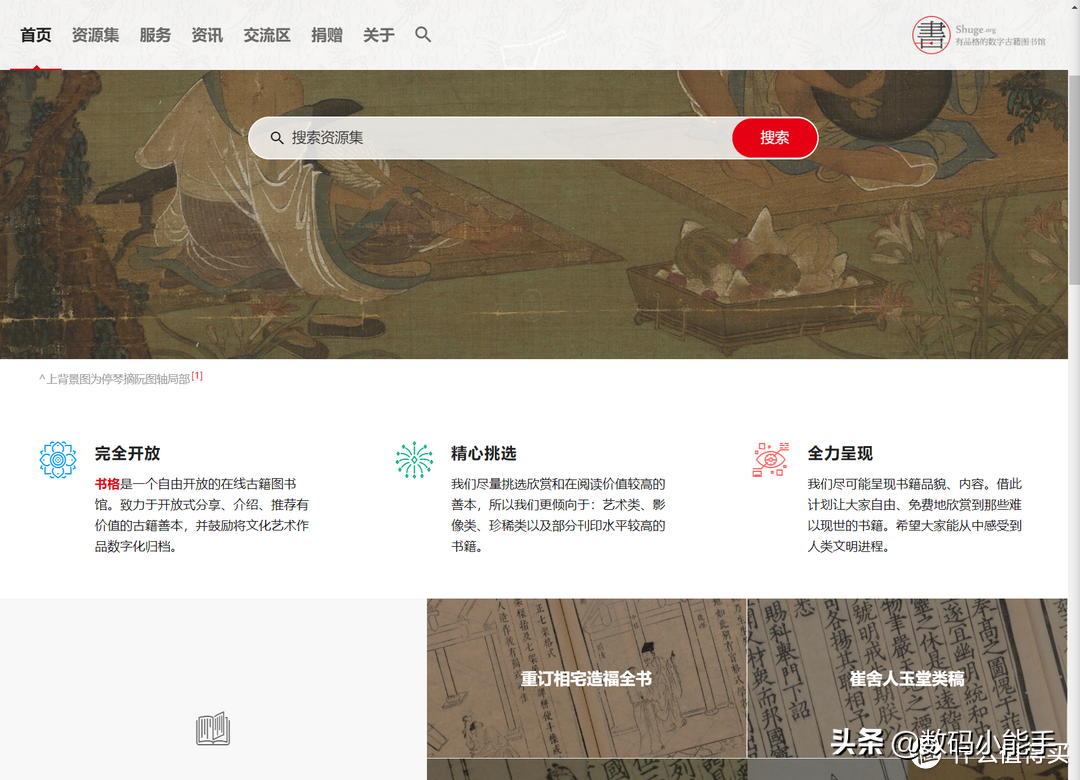1080x780 pixels.
Task: Click the green fireworks icon beside 精心挑选
Action: pos(414,457)
